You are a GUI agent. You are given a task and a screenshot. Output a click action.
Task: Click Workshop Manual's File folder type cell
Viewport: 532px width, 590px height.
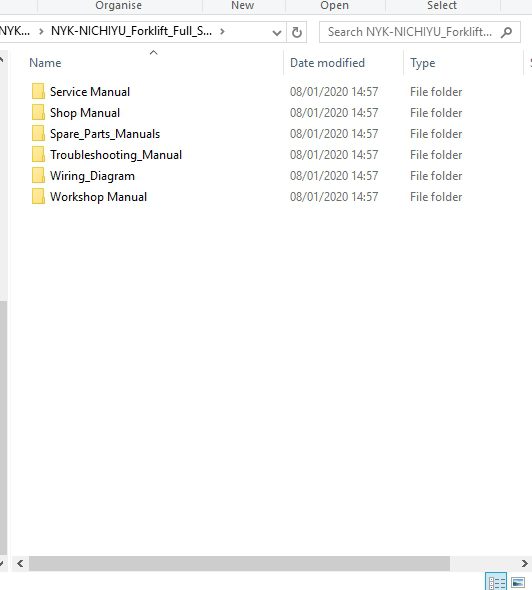436,197
